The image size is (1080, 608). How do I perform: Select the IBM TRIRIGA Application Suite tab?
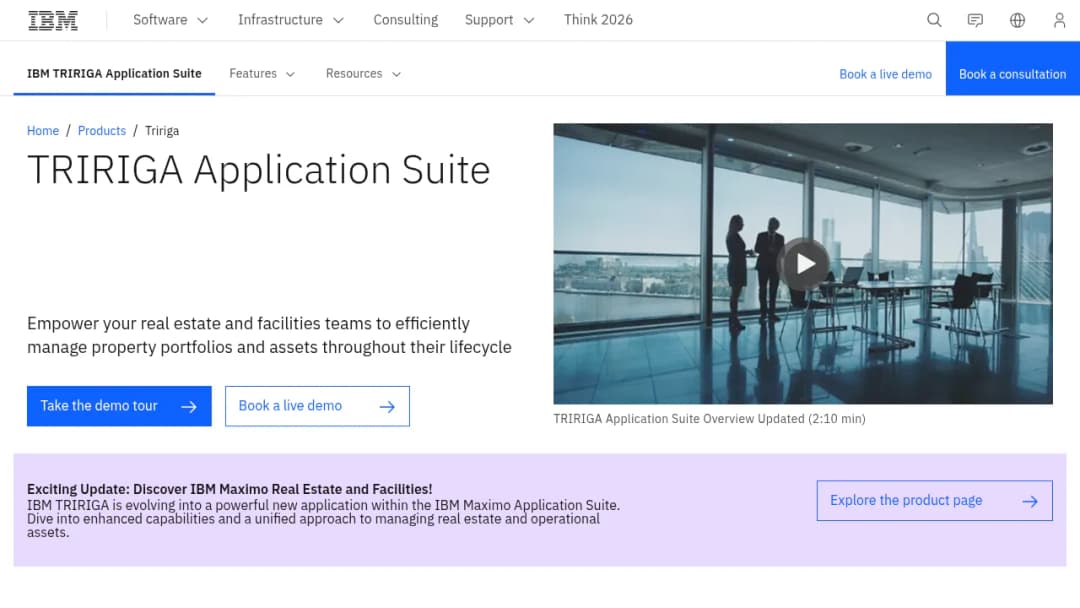click(x=114, y=73)
